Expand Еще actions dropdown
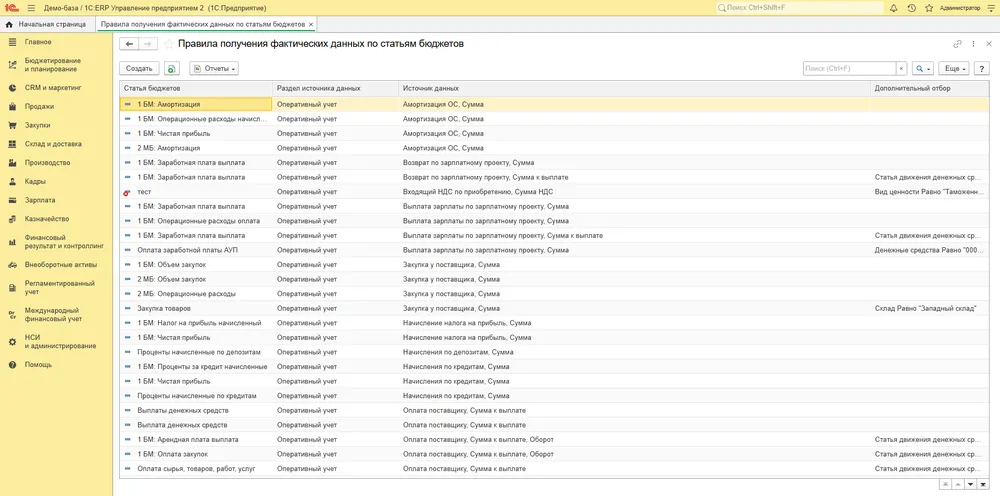 (x=954, y=68)
